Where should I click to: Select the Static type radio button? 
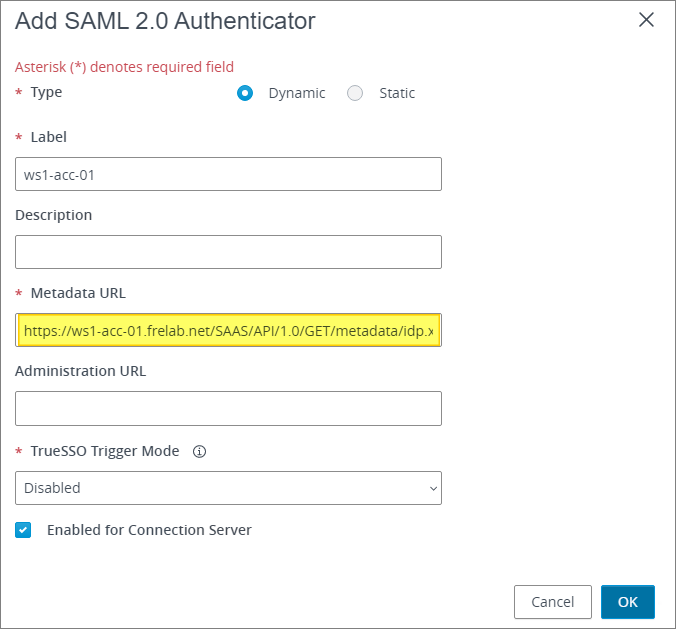[355, 93]
